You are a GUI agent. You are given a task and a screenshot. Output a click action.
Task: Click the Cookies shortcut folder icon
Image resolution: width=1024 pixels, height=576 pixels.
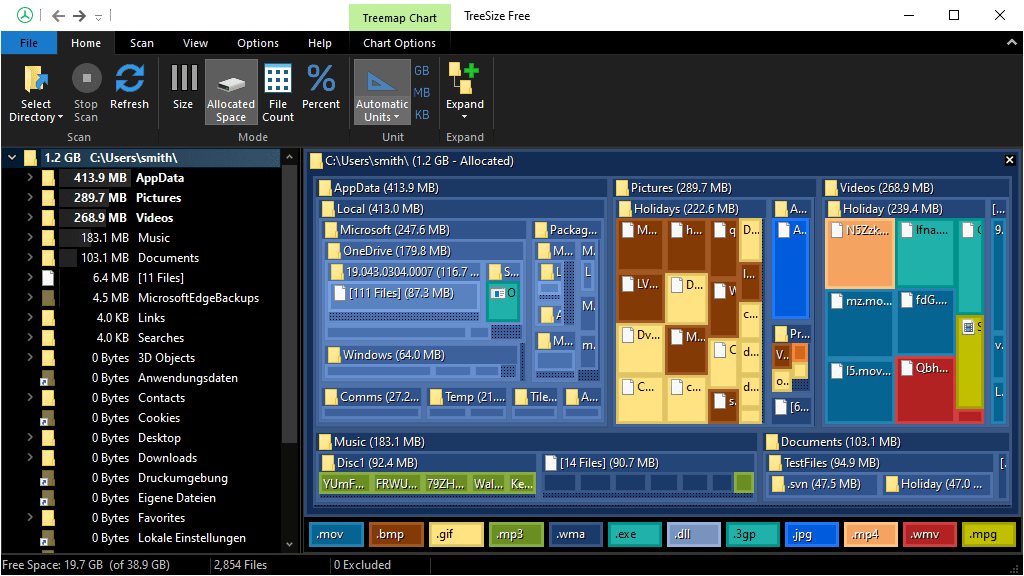[48, 418]
